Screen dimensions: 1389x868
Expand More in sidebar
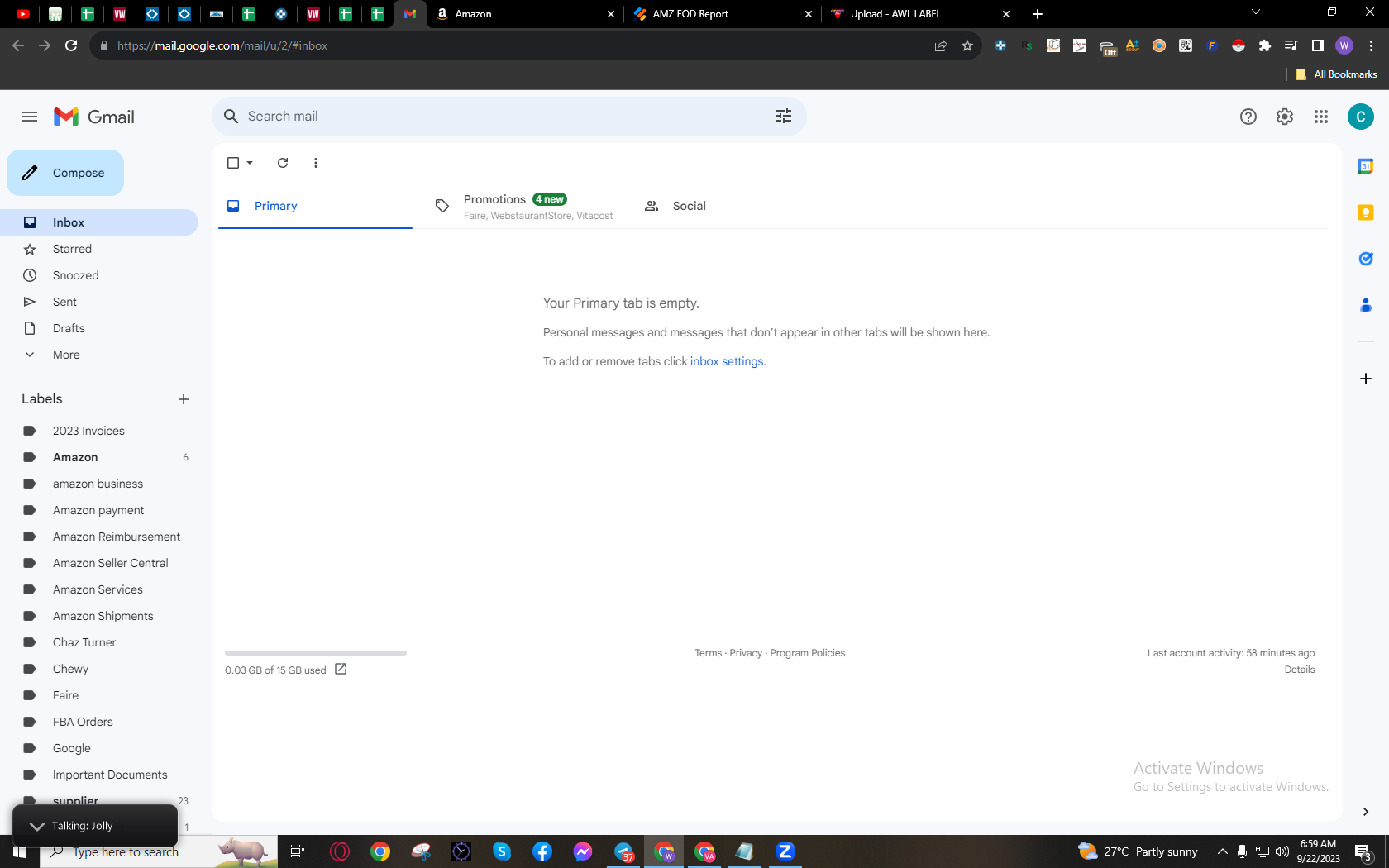click(x=99, y=355)
